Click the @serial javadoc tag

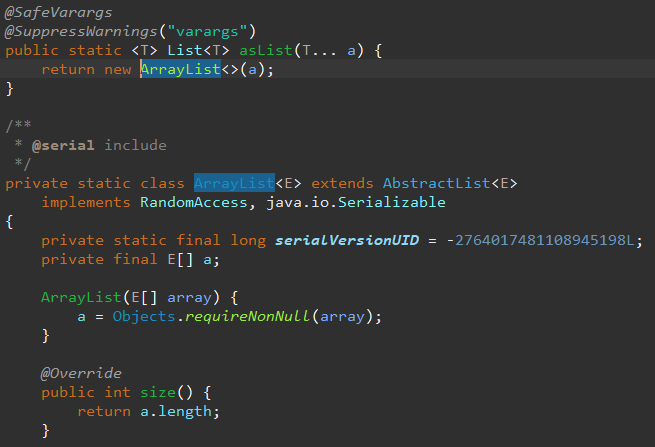click(63, 145)
